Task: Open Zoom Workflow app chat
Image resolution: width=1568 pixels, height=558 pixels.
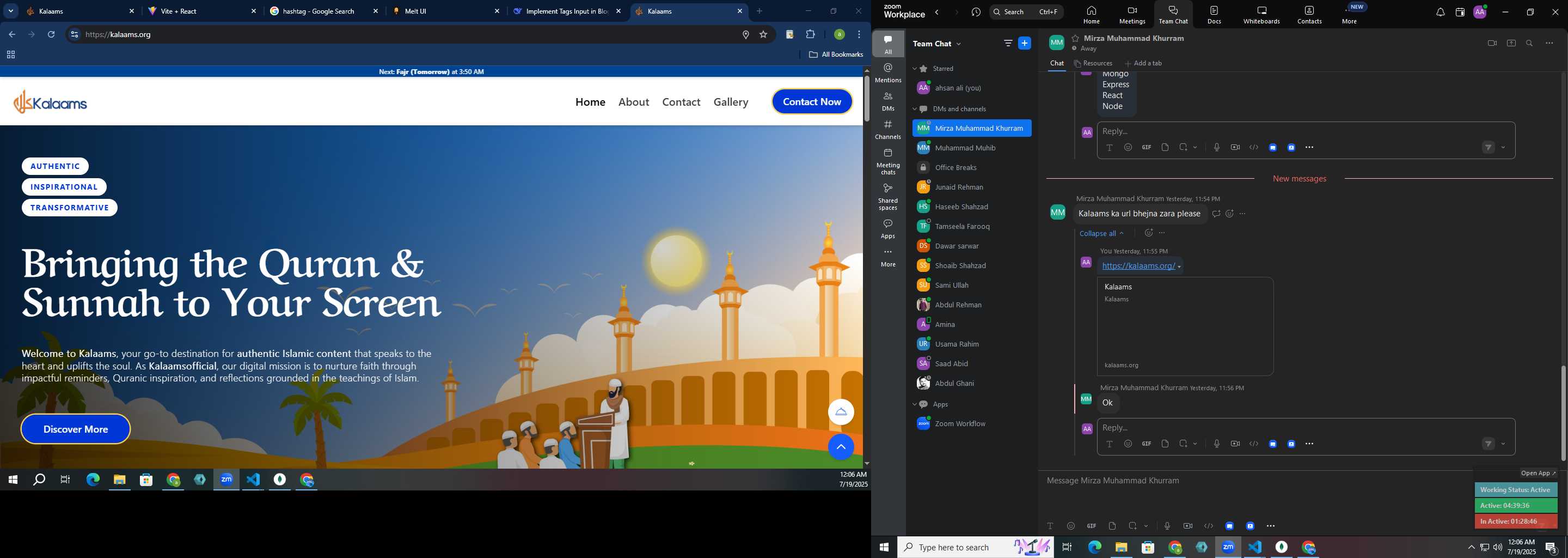Action: click(x=971, y=424)
